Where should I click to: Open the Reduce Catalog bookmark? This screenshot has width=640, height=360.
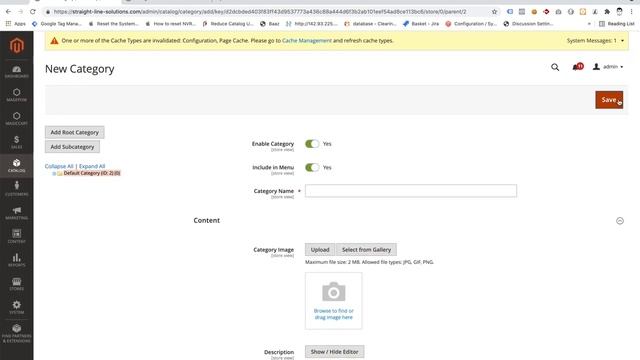228,24
